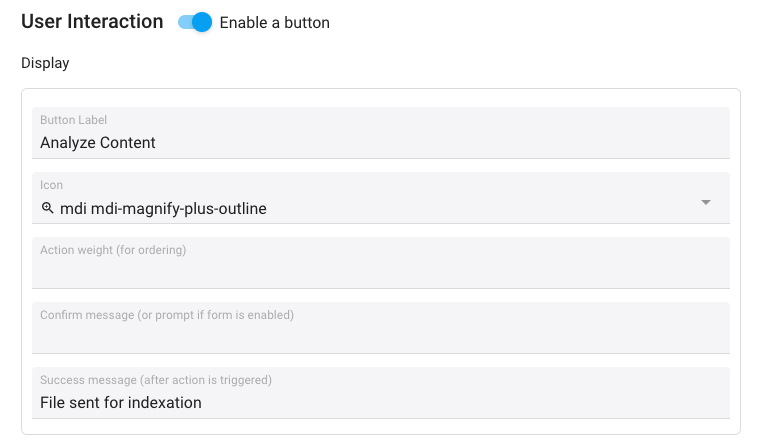The width and height of the screenshot is (761, 443).
Task: Click the 'Icon' field label
Action: [x=51, y=185]
